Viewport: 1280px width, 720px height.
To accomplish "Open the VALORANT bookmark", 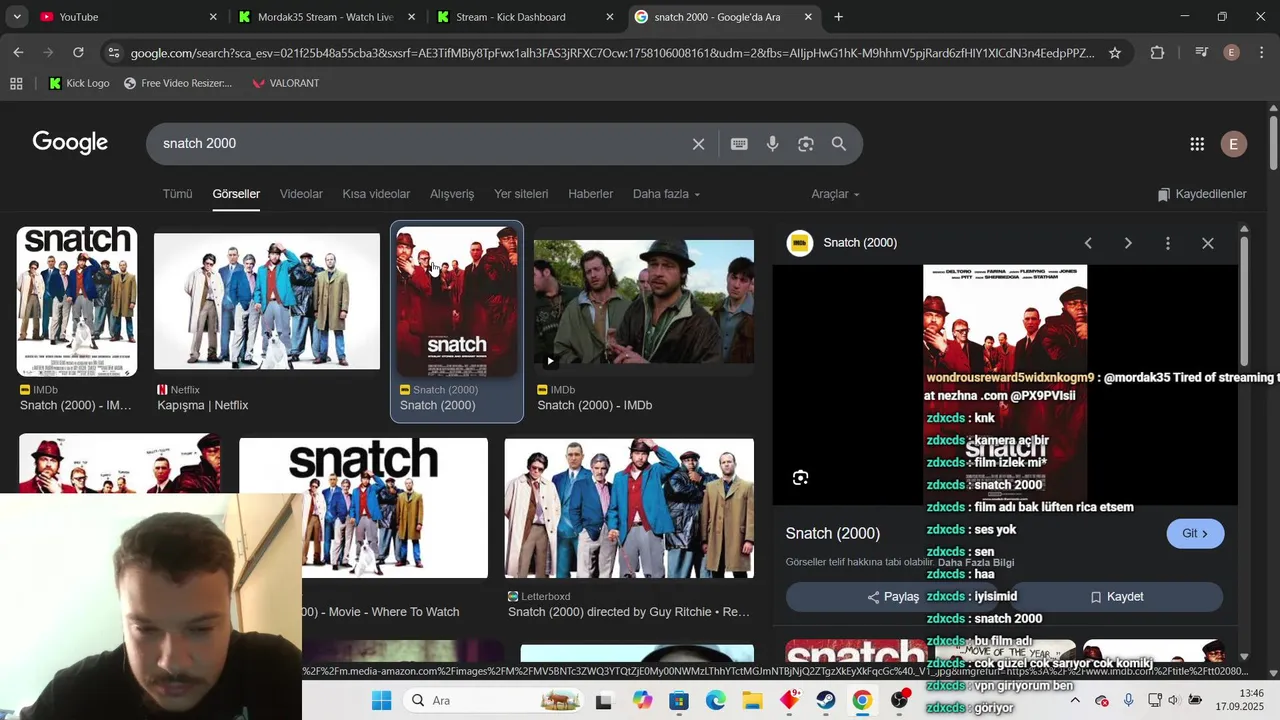I will point(286,83).
